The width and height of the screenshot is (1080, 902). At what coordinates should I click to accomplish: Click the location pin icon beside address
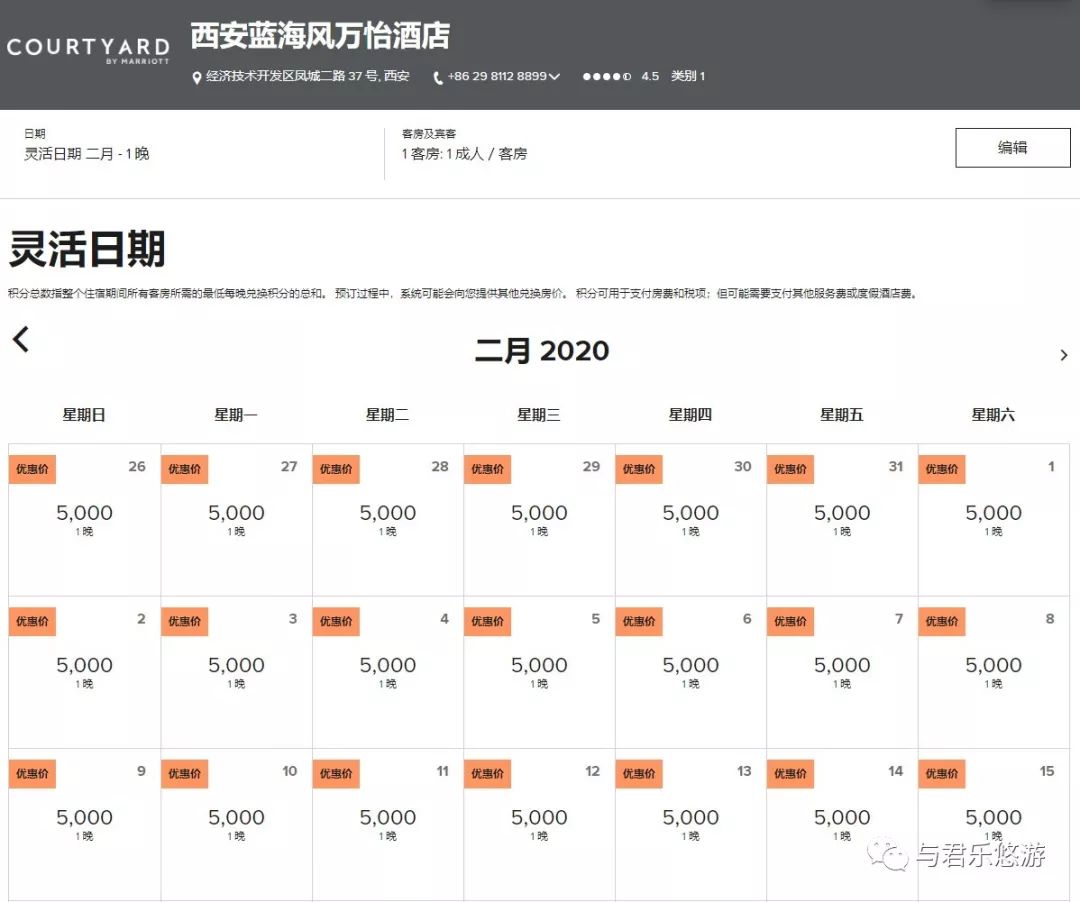click(x=196, y=78)
